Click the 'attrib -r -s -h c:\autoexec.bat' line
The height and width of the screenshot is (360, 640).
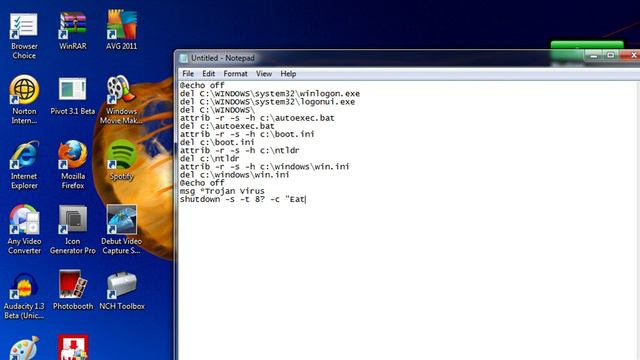coord(257,118)
